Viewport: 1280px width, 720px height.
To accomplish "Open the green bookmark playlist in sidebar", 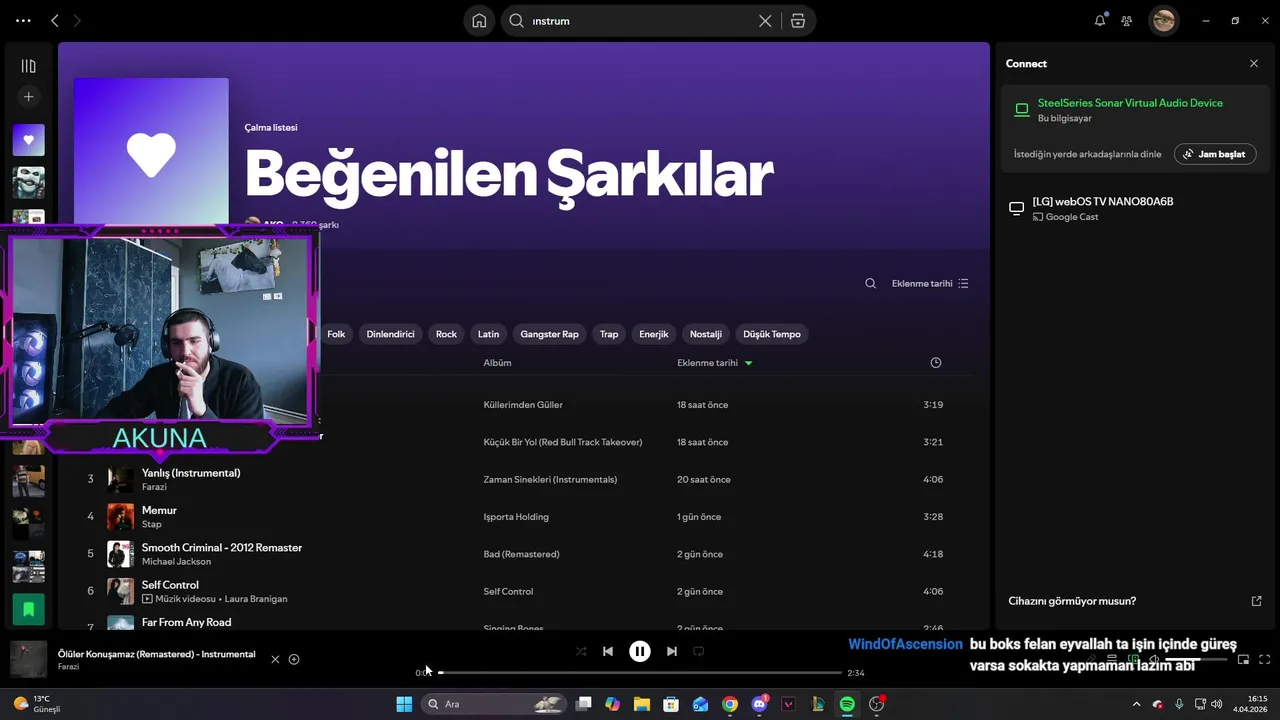I will 28,608.
